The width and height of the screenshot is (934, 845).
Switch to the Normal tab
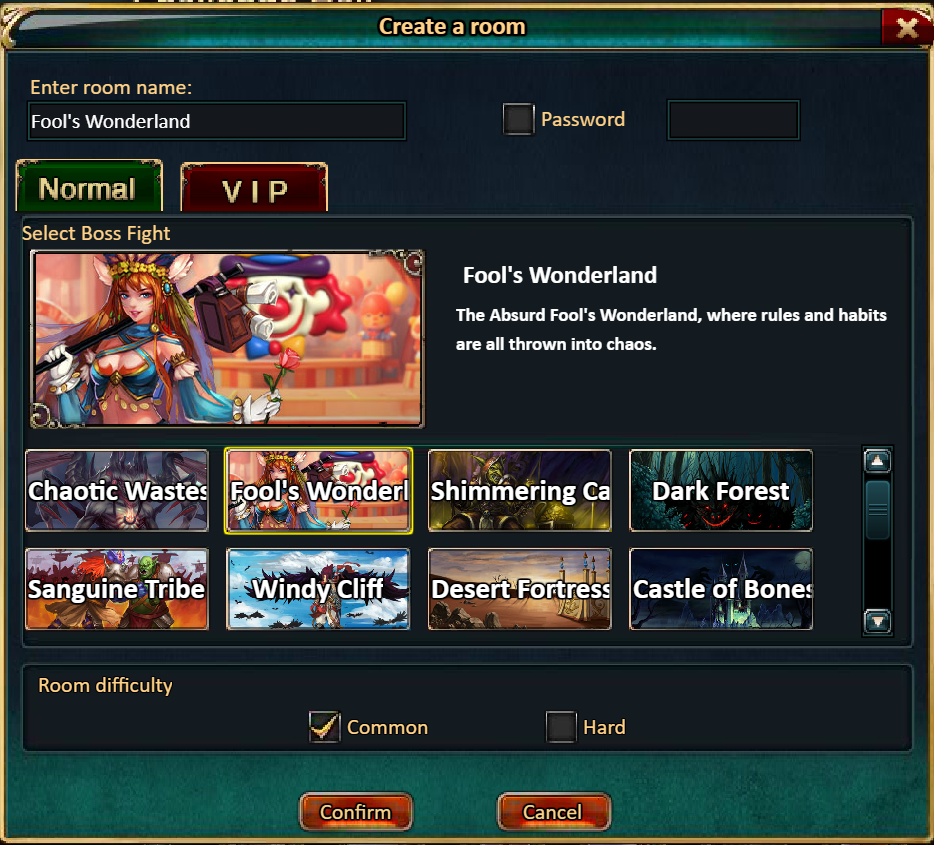click(89, 186)
